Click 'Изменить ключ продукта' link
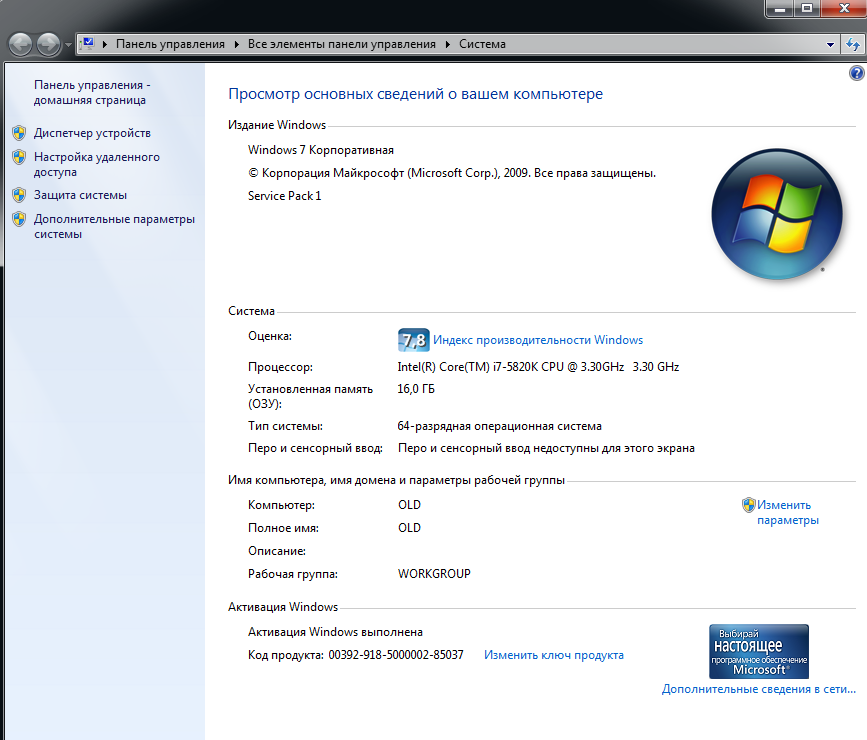 click(554, 655)
